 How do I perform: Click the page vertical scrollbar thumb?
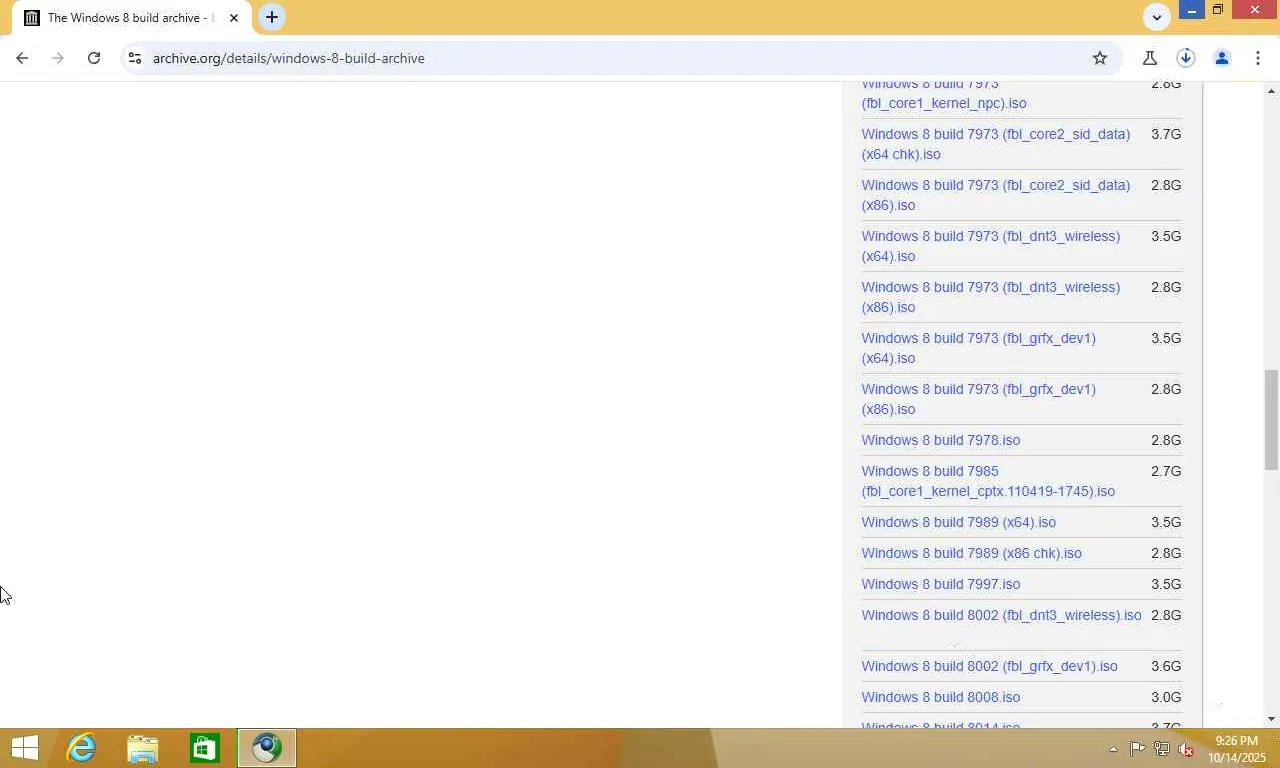(1271, 420)
